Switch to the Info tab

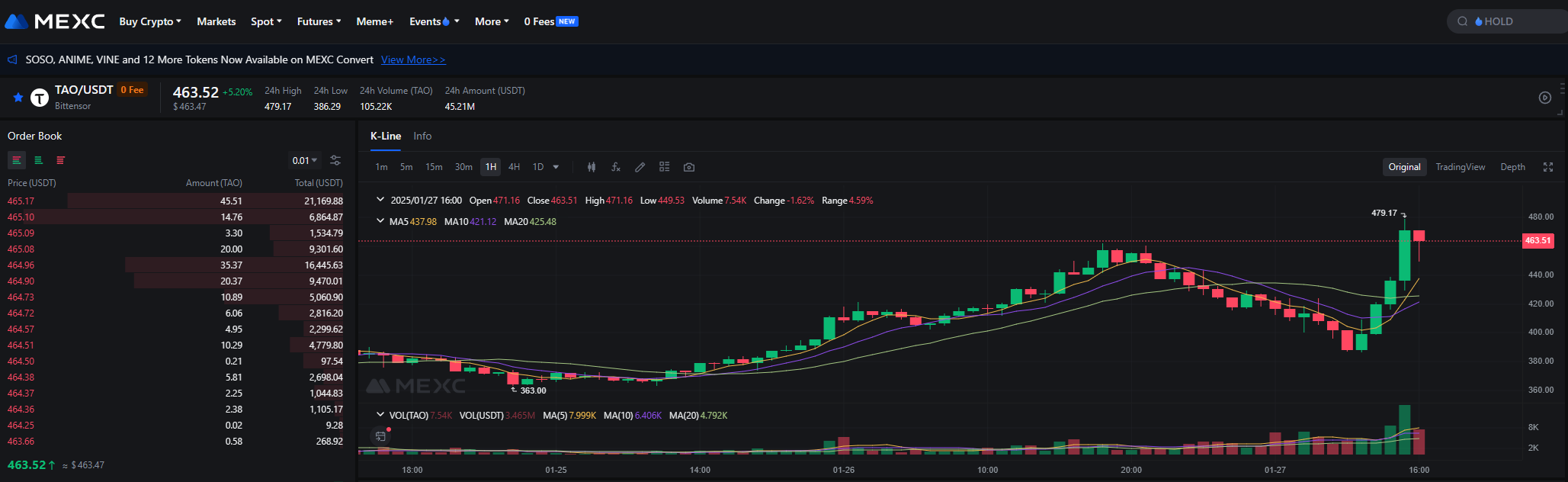click(422, 136)
